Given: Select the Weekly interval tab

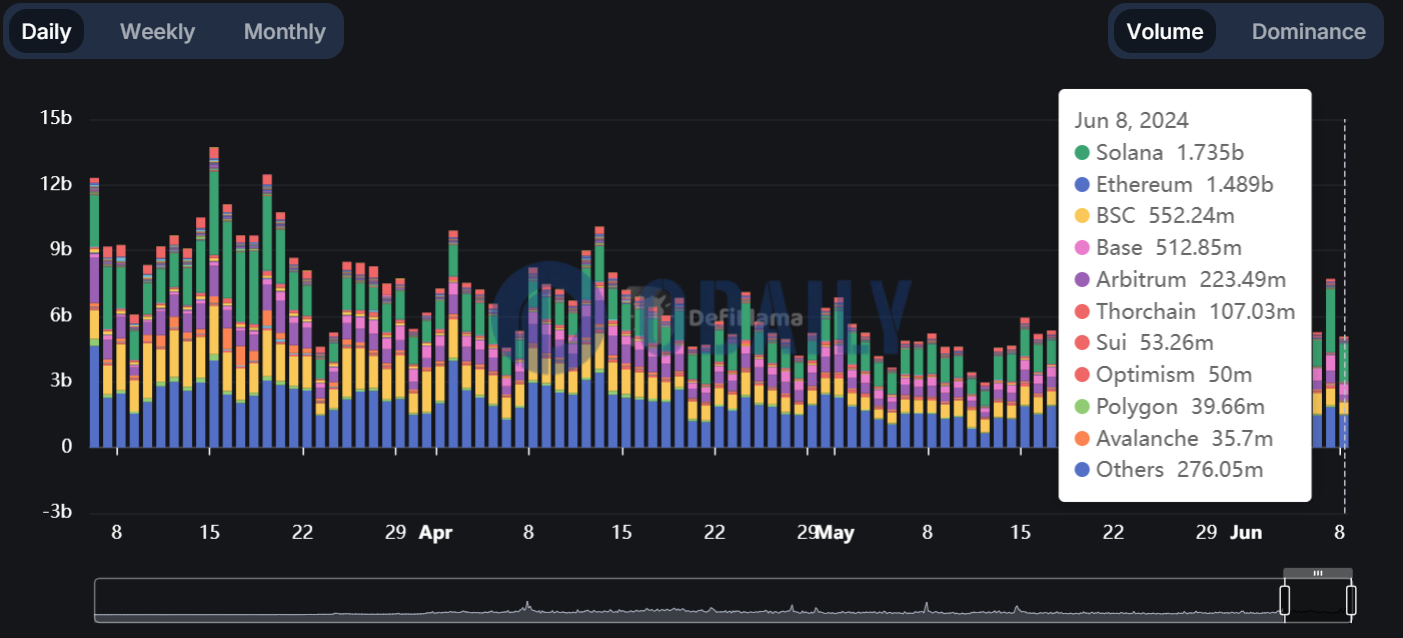Looking at the screenshot, I should [157, 31].
